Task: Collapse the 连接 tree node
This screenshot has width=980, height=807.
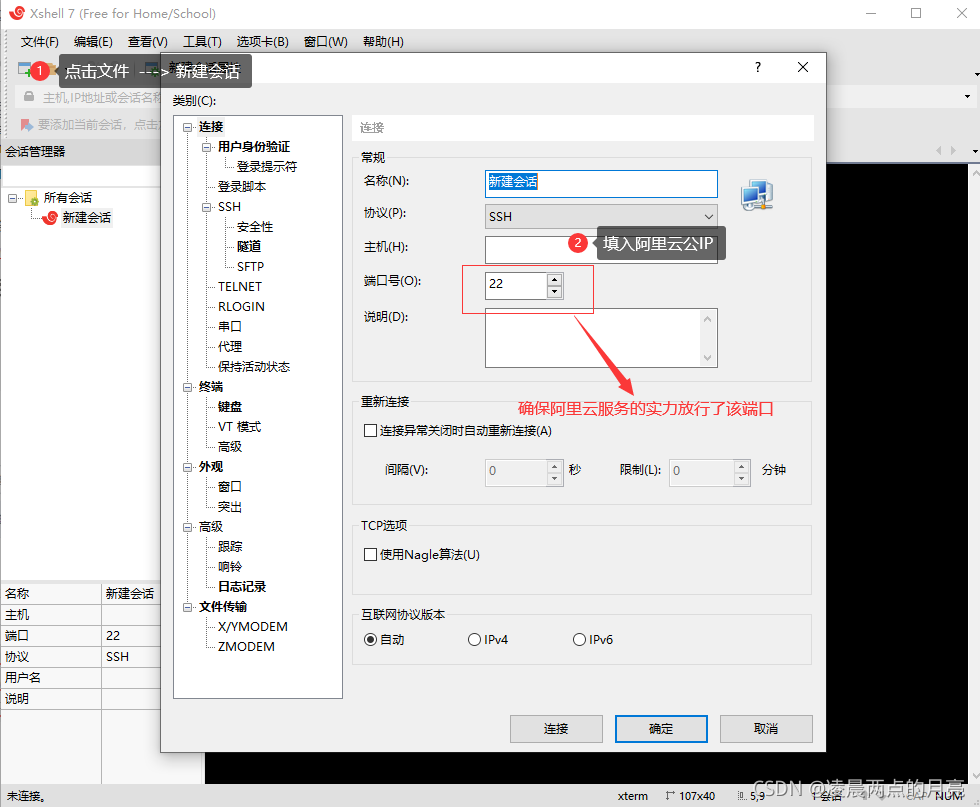Action: click(187, 127)
